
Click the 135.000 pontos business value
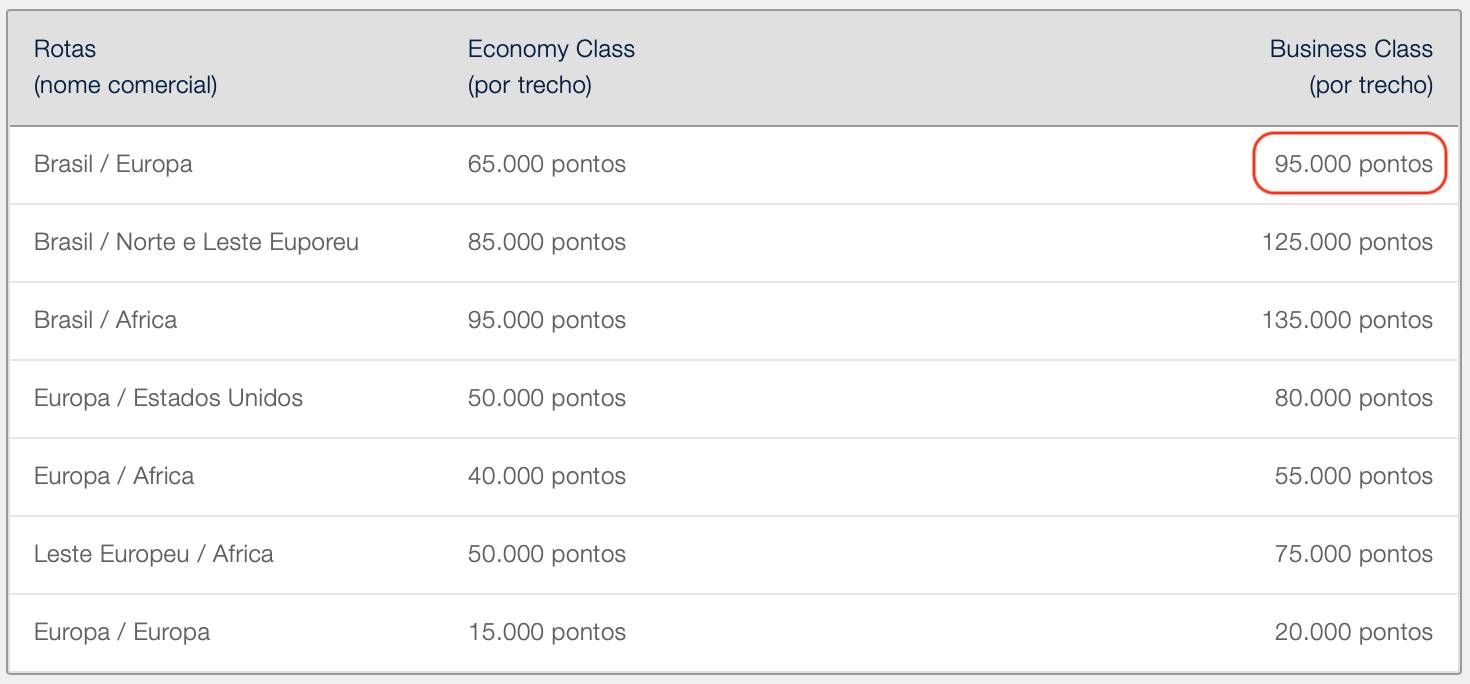pos(1347,320)
